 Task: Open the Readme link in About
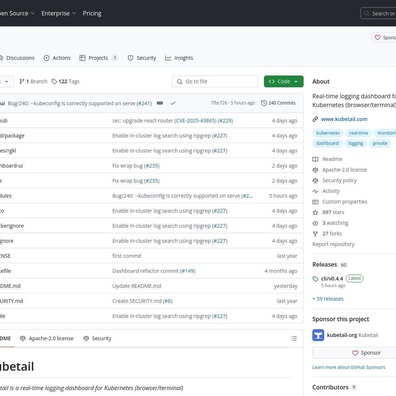[327, 159]
